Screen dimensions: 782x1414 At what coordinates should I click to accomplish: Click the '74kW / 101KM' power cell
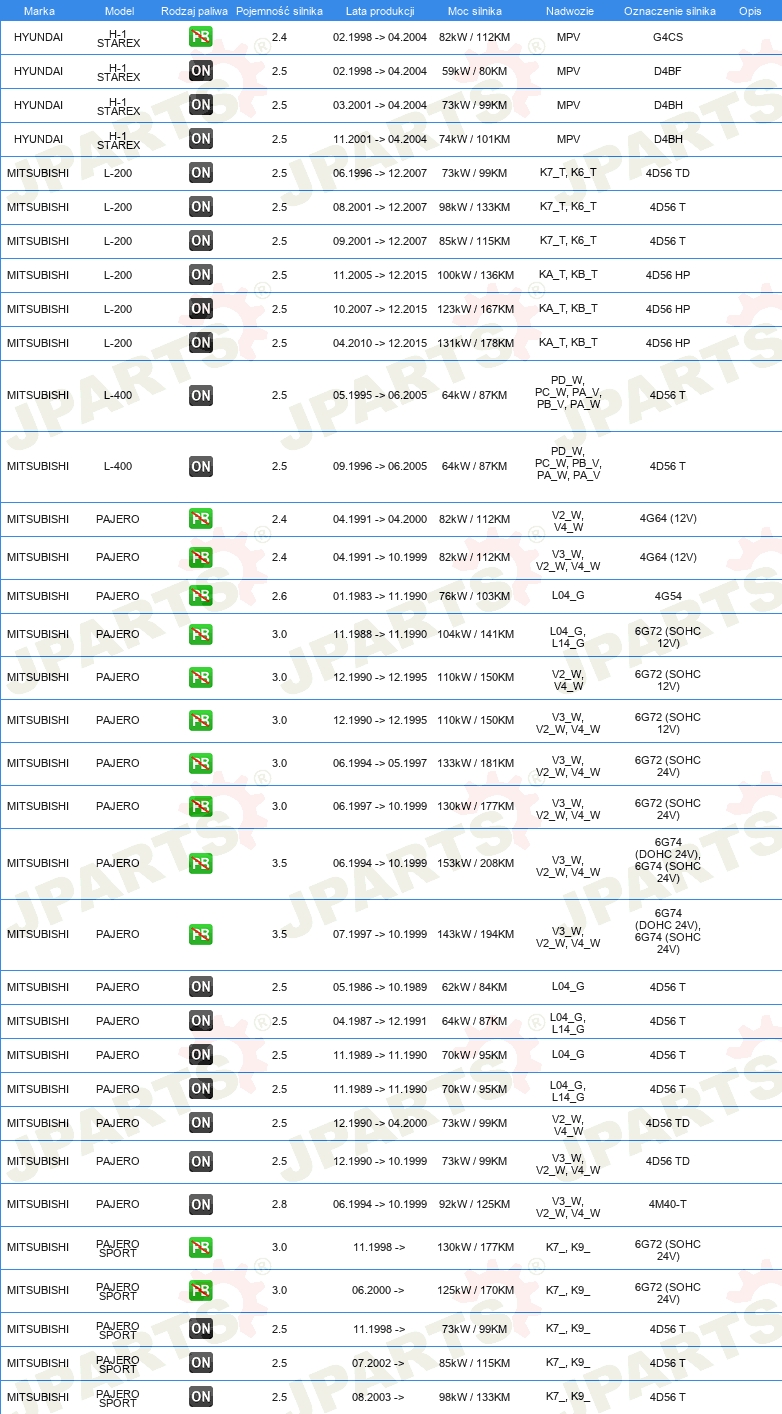pos(475,139)
